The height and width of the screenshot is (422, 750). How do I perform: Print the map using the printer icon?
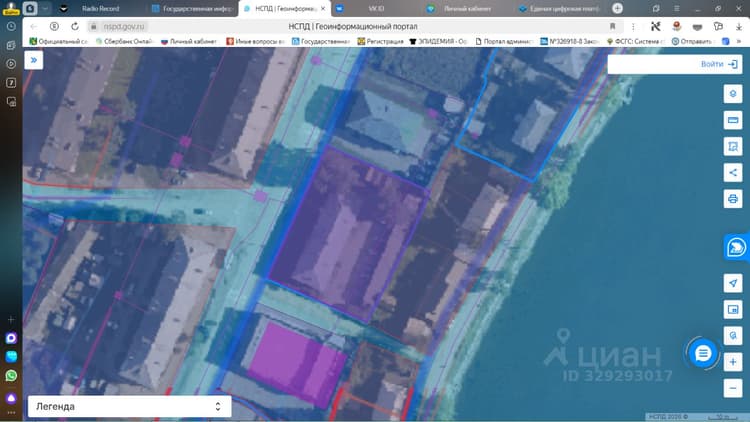(733, 199)
